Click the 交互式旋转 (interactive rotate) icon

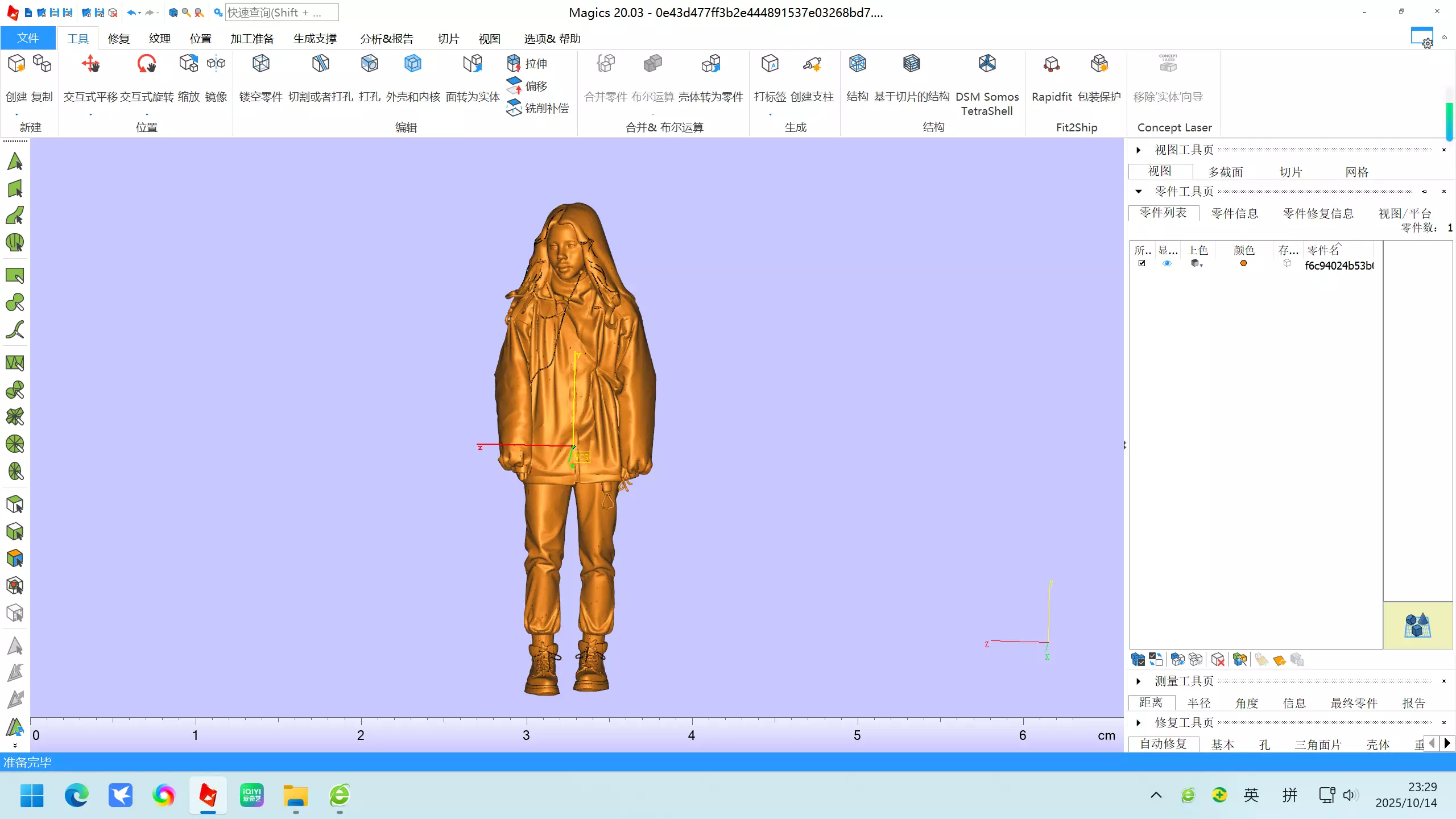[x=146, y=64]
